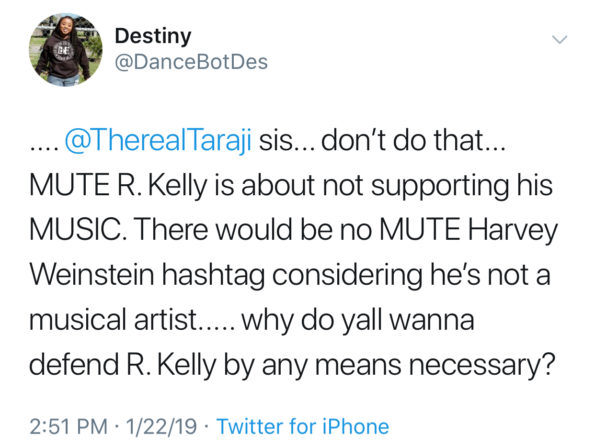Open Destiny's profile picture
This screenshot has height=447, width=595.
(66, 50)
